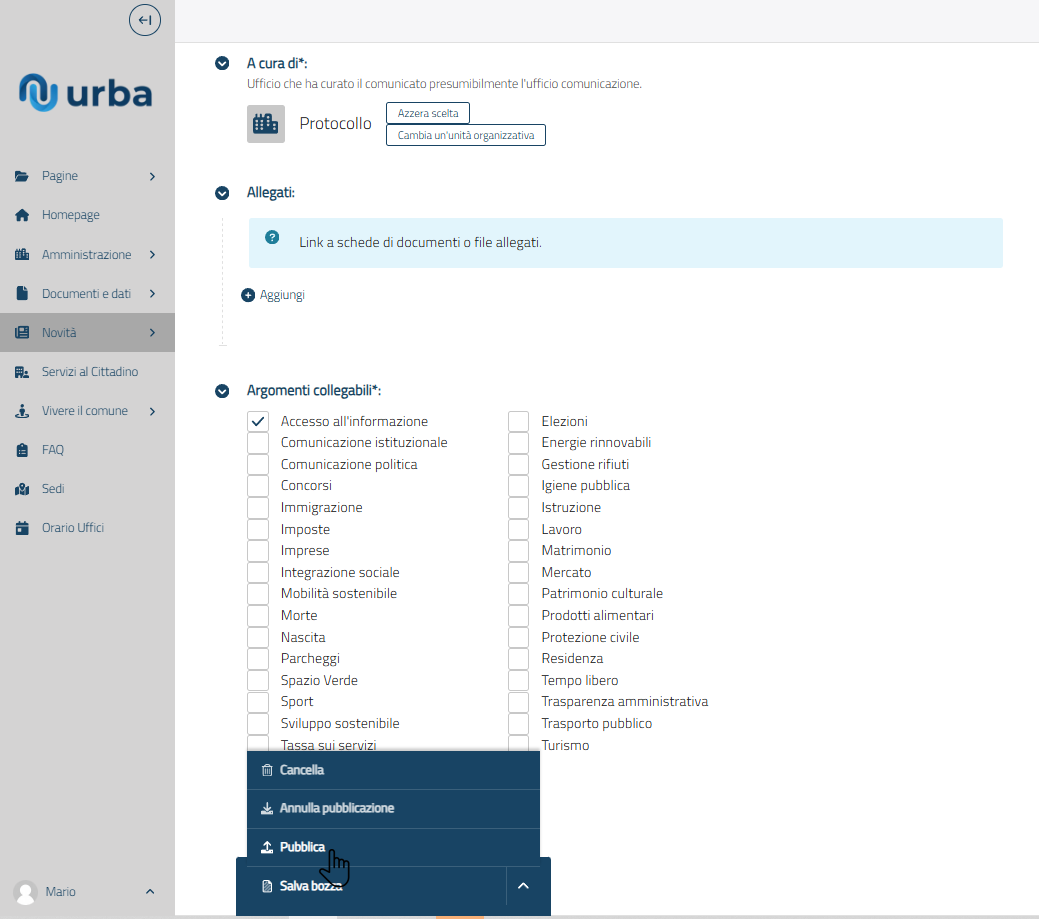
Task: Collapse the Argomenti collegabili section
Action: (222, 391)
